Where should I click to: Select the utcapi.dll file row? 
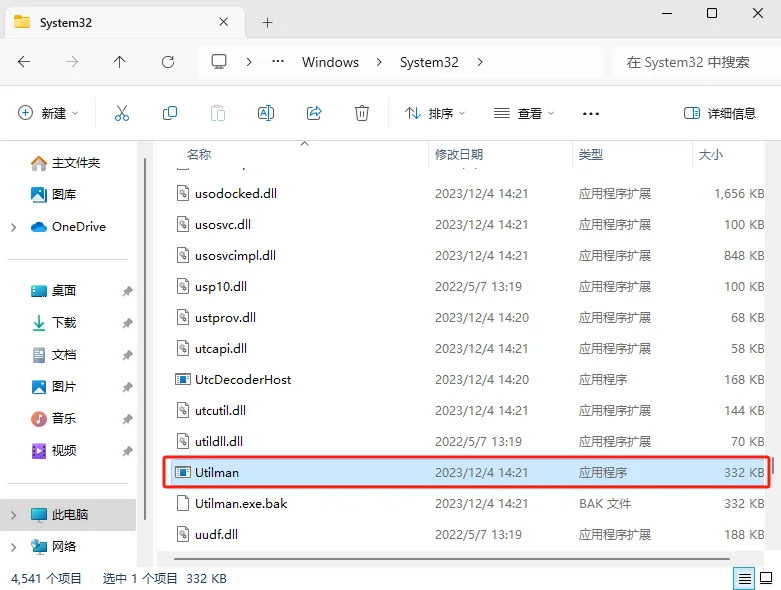click(467, 349)
